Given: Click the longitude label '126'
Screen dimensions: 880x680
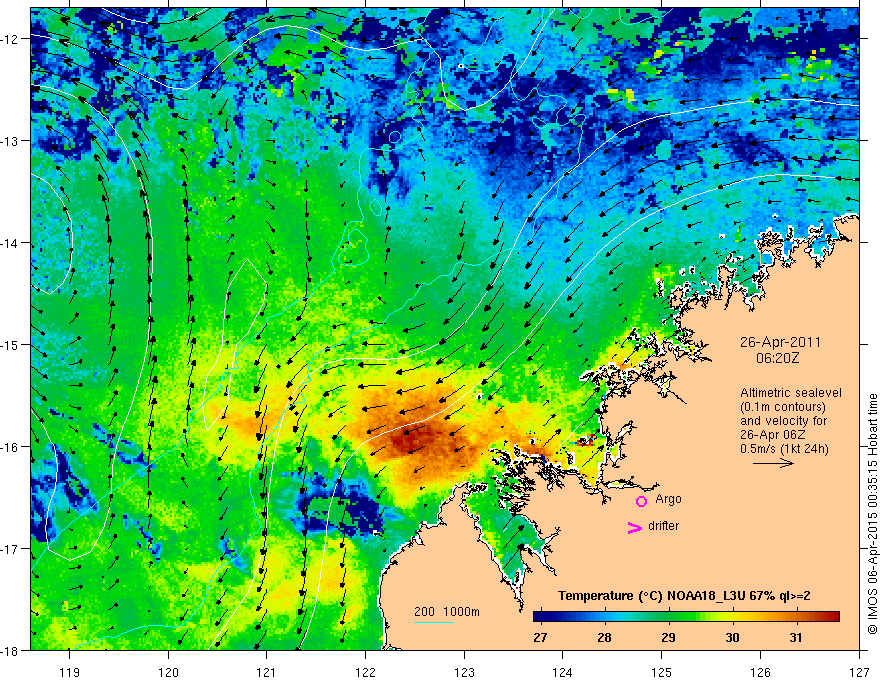Looking at the screenshot, I should pos(760,672).
